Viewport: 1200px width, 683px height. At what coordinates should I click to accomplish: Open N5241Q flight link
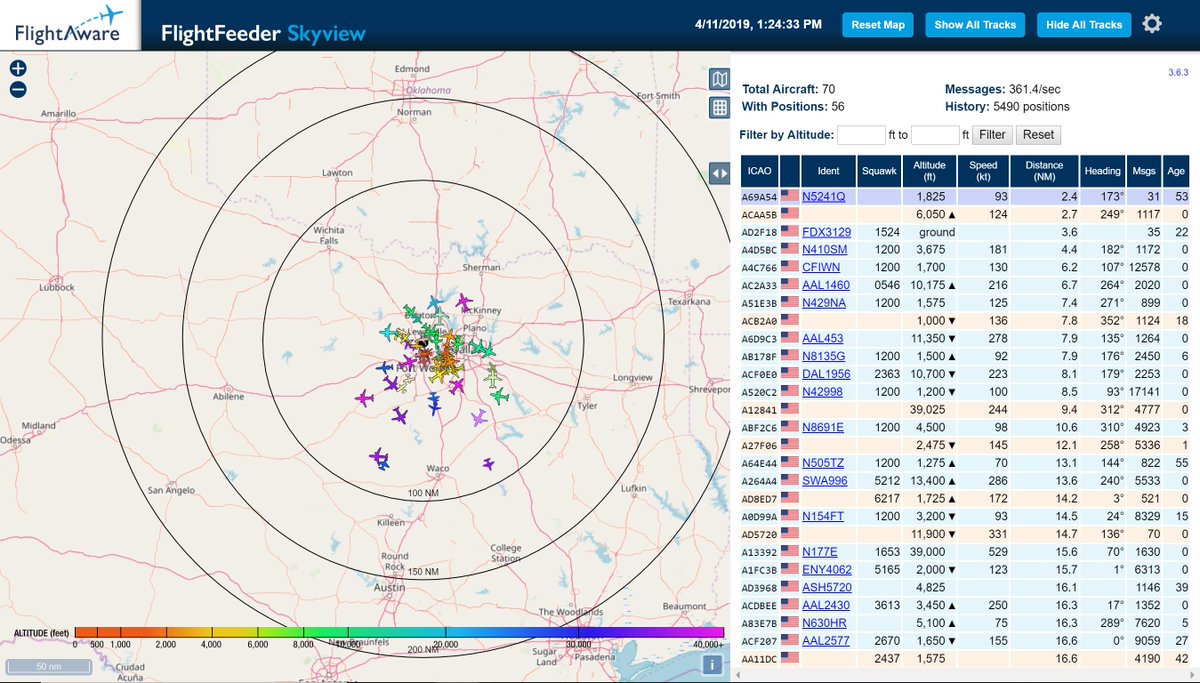point(823,197)
